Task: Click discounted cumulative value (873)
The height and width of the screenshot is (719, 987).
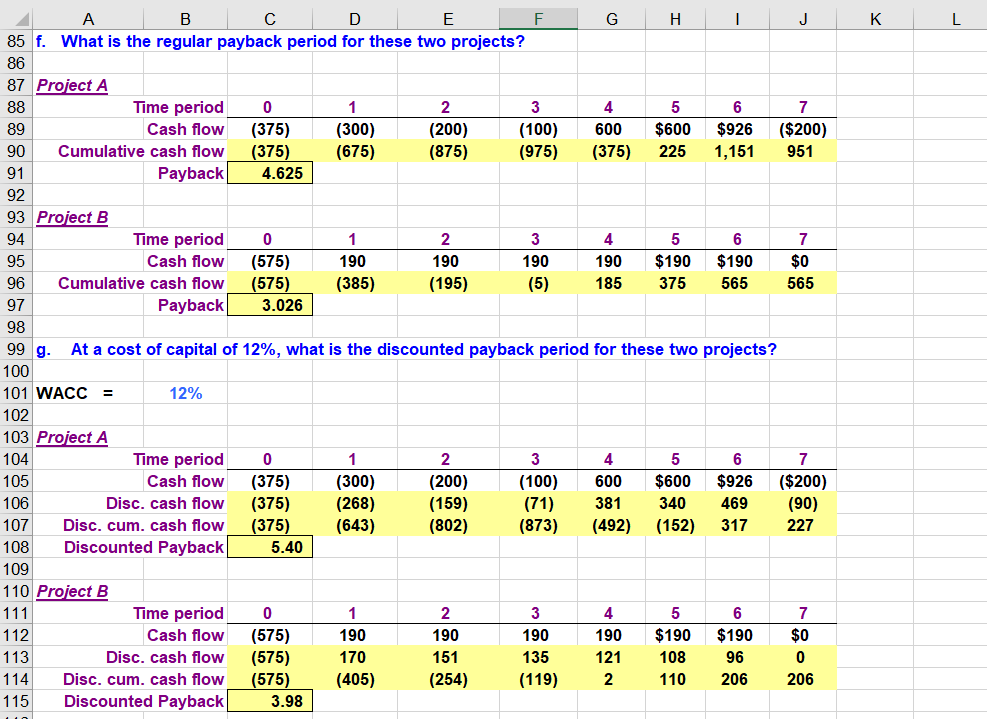Action: click(x=538, y=526)
